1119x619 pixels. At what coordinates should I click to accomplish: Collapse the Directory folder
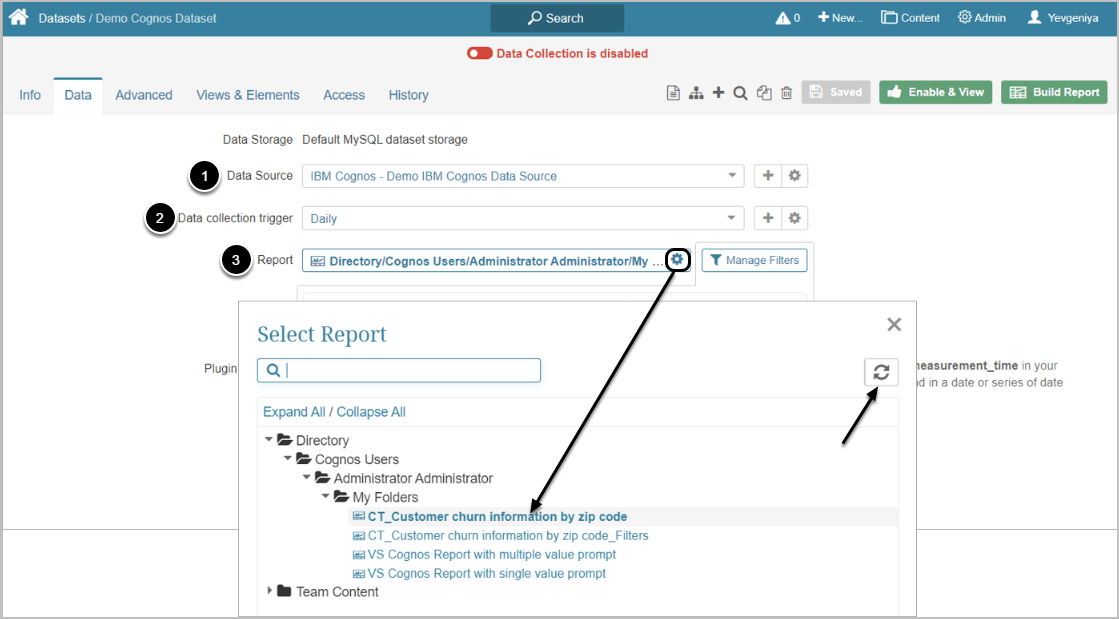pos(268,440)
